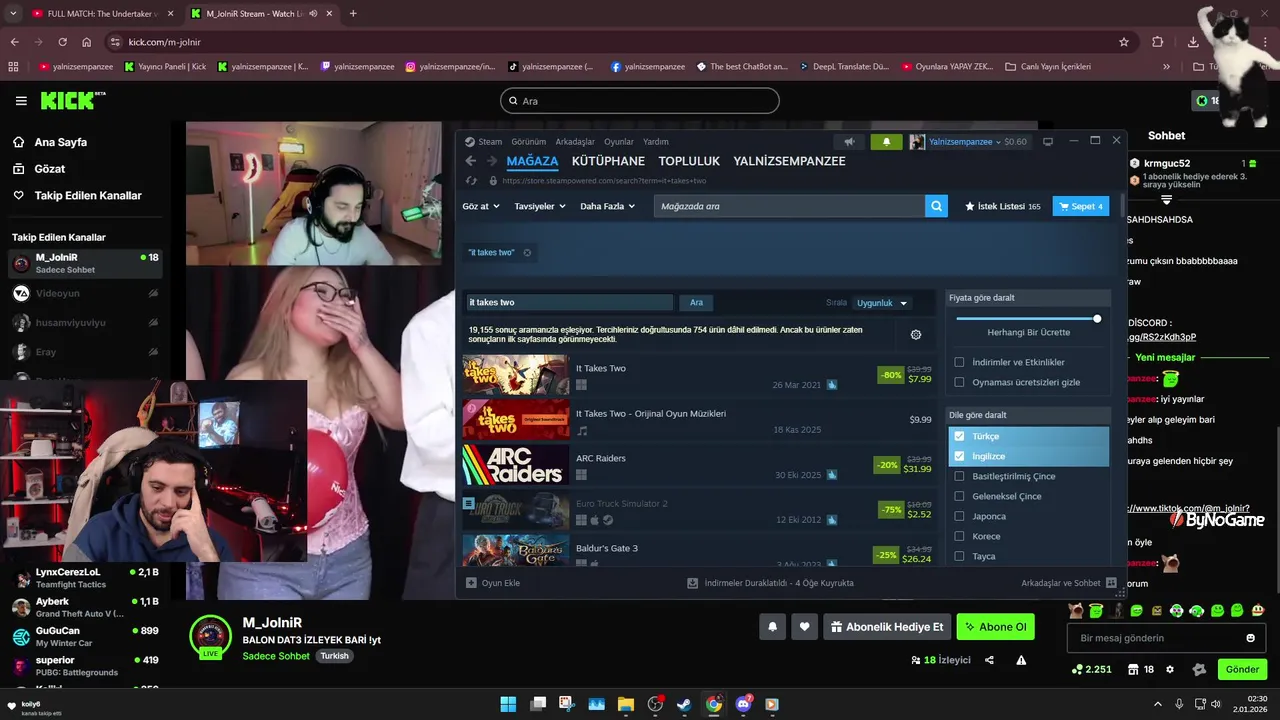Open the Sırala Uygunluk sort dropdown
The height and width of the screenshot is (720, 1280).
[x=882, y=303]
